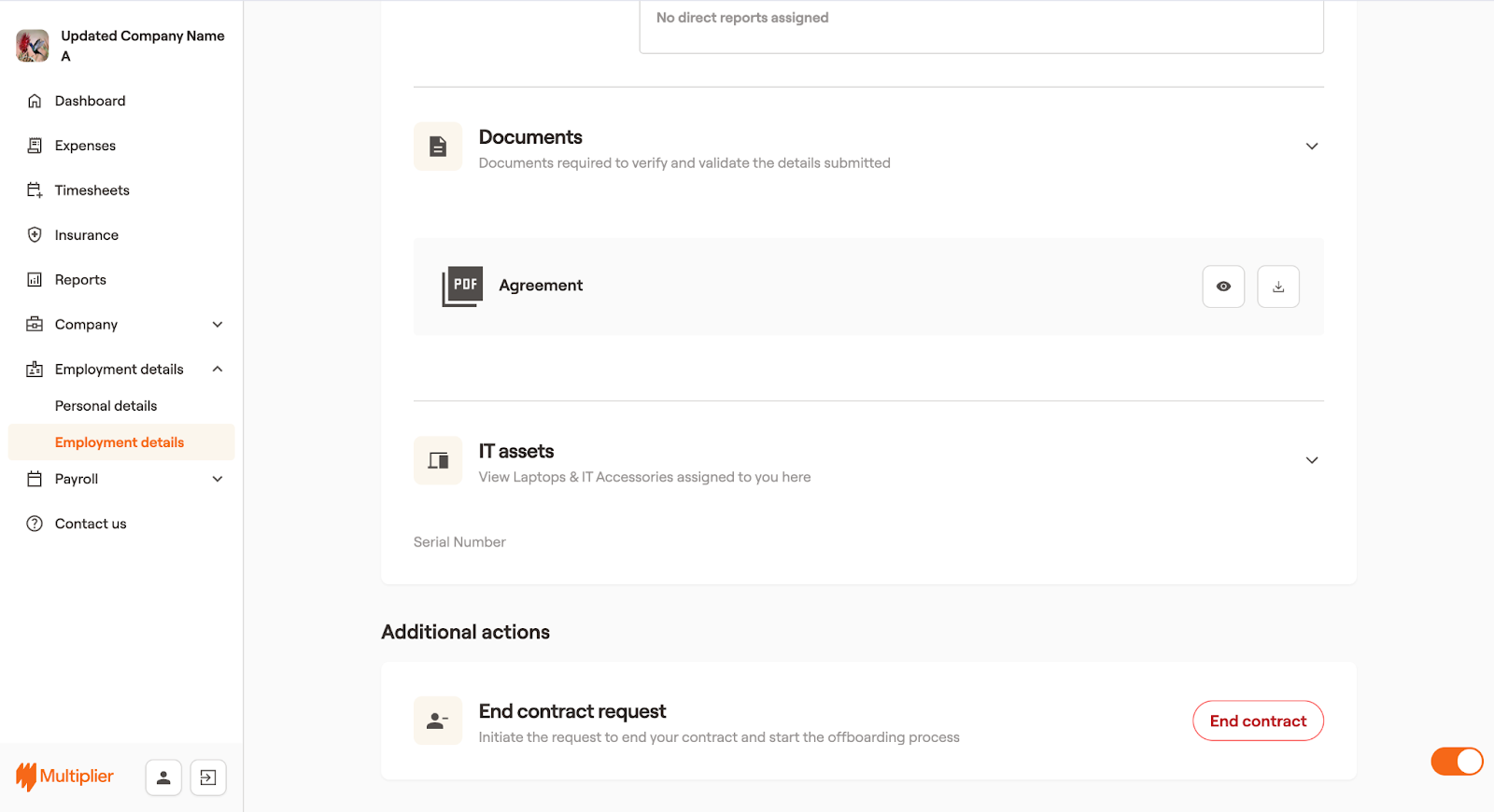Open the user profile icon in sidebar footer
This screenshot has height=812, width=1494.
click(x=163, y=777)
